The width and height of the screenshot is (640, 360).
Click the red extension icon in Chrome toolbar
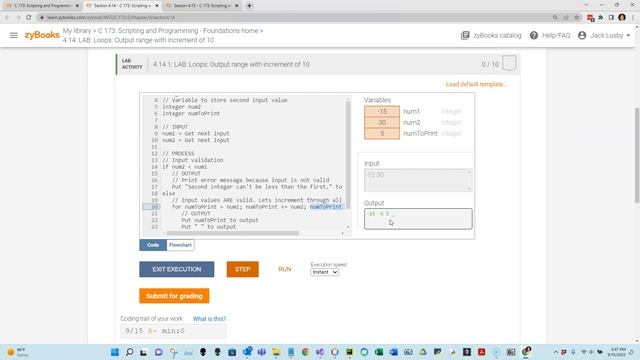(x=590, y=18)
